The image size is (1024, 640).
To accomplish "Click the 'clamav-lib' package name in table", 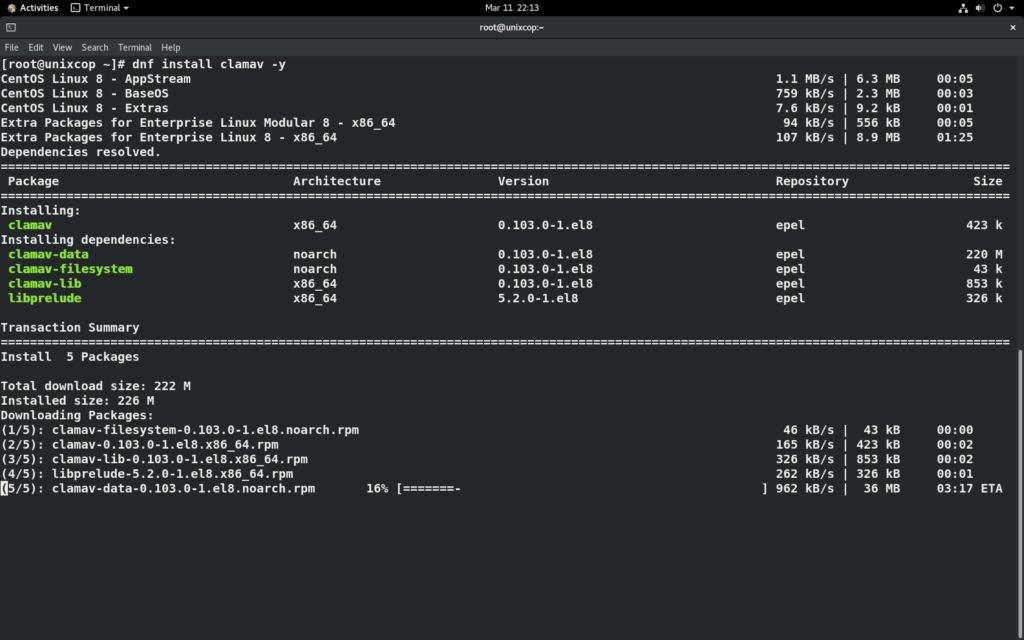I will point(44,284).
